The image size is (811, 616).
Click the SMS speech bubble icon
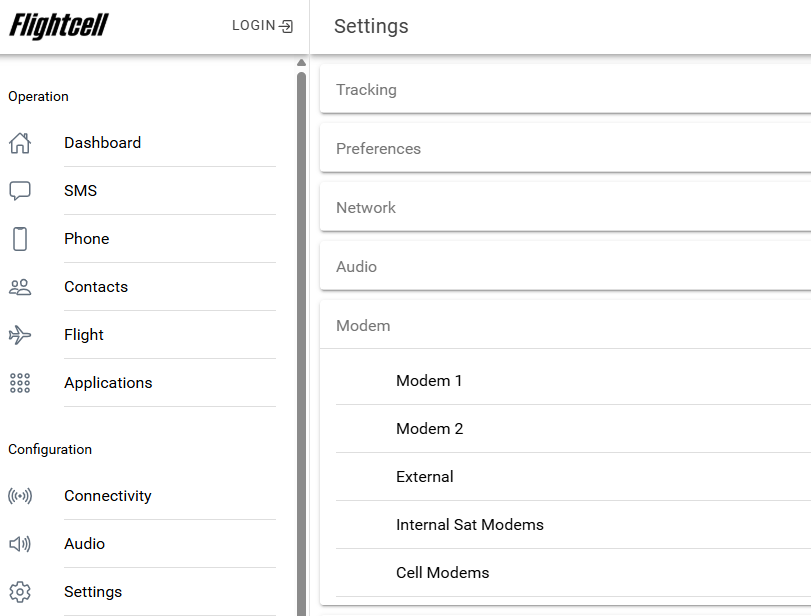tap(20, 191)
